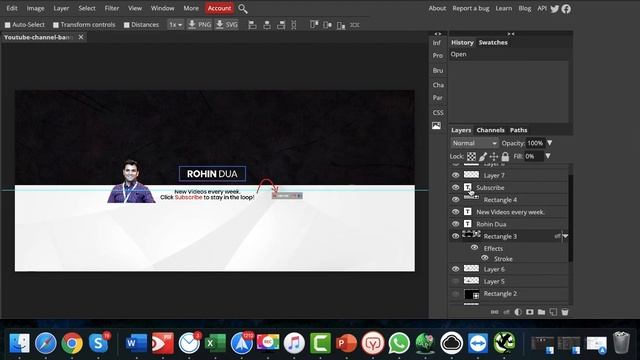Screen dimensions: 640x360
Task: Open the Window menu
Action: point(162,8)
